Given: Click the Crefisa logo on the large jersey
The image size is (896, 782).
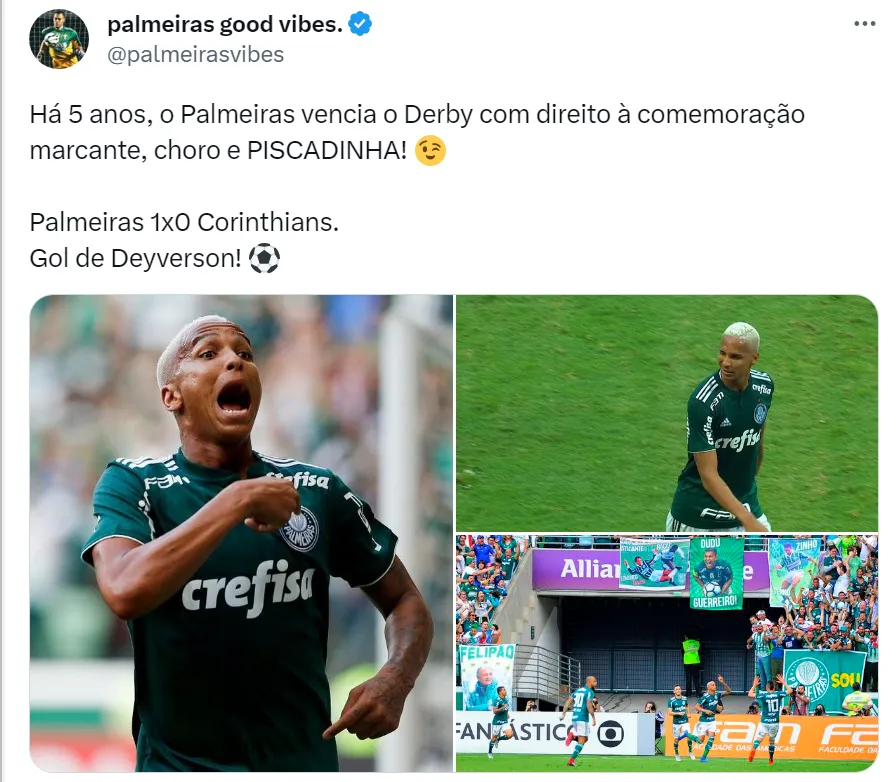Looking at the screenshot, I should (247, 589).
